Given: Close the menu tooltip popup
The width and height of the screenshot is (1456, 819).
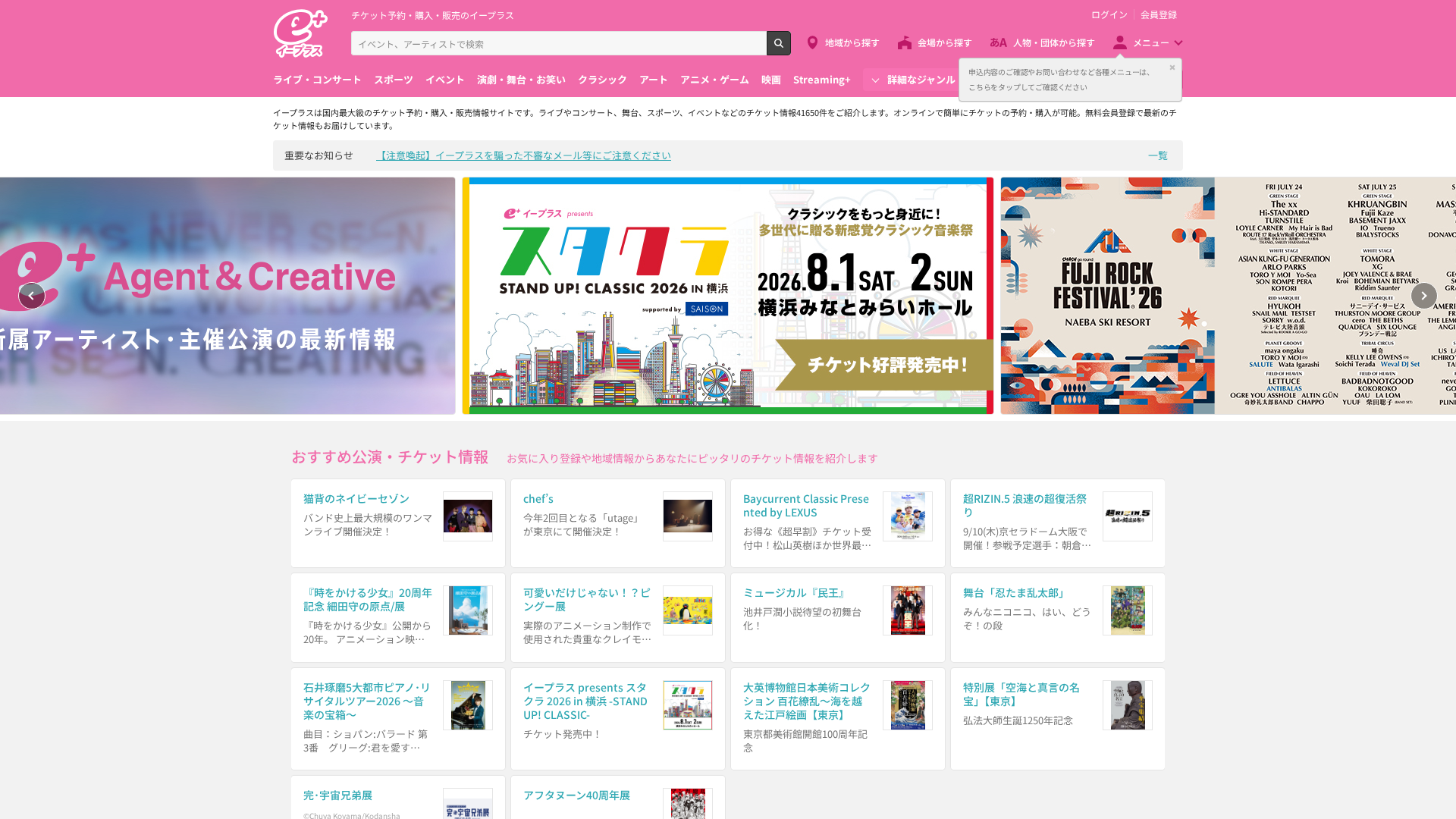Looking at the screenshot, I should point(1172,67).
